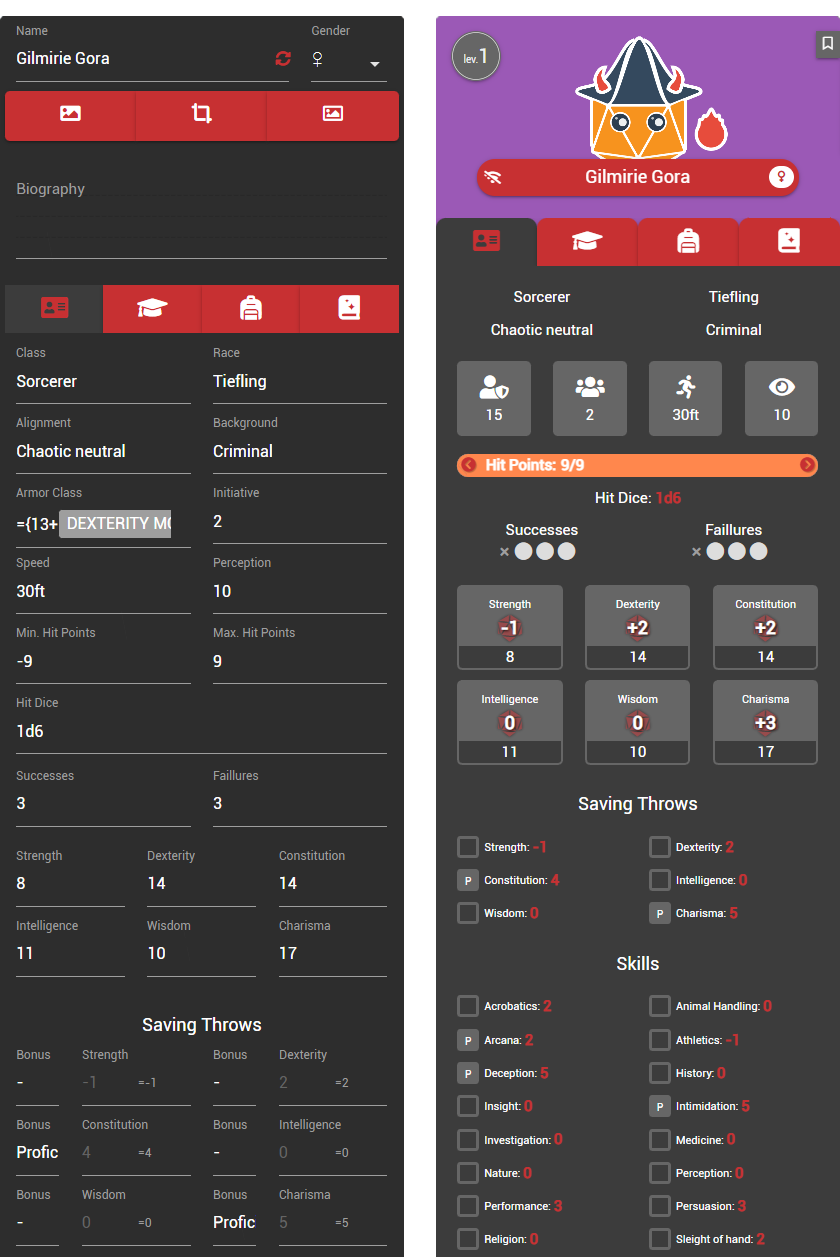Image resolution: width=840 pixels, height=1257 pixels.
Task: Click the running-figure Speed tile
Action: point(685,398)
